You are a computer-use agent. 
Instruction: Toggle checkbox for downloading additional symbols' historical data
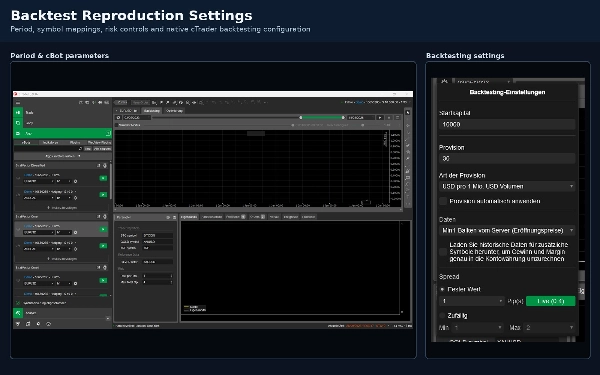pyautogui.click(x=443, y=251)
